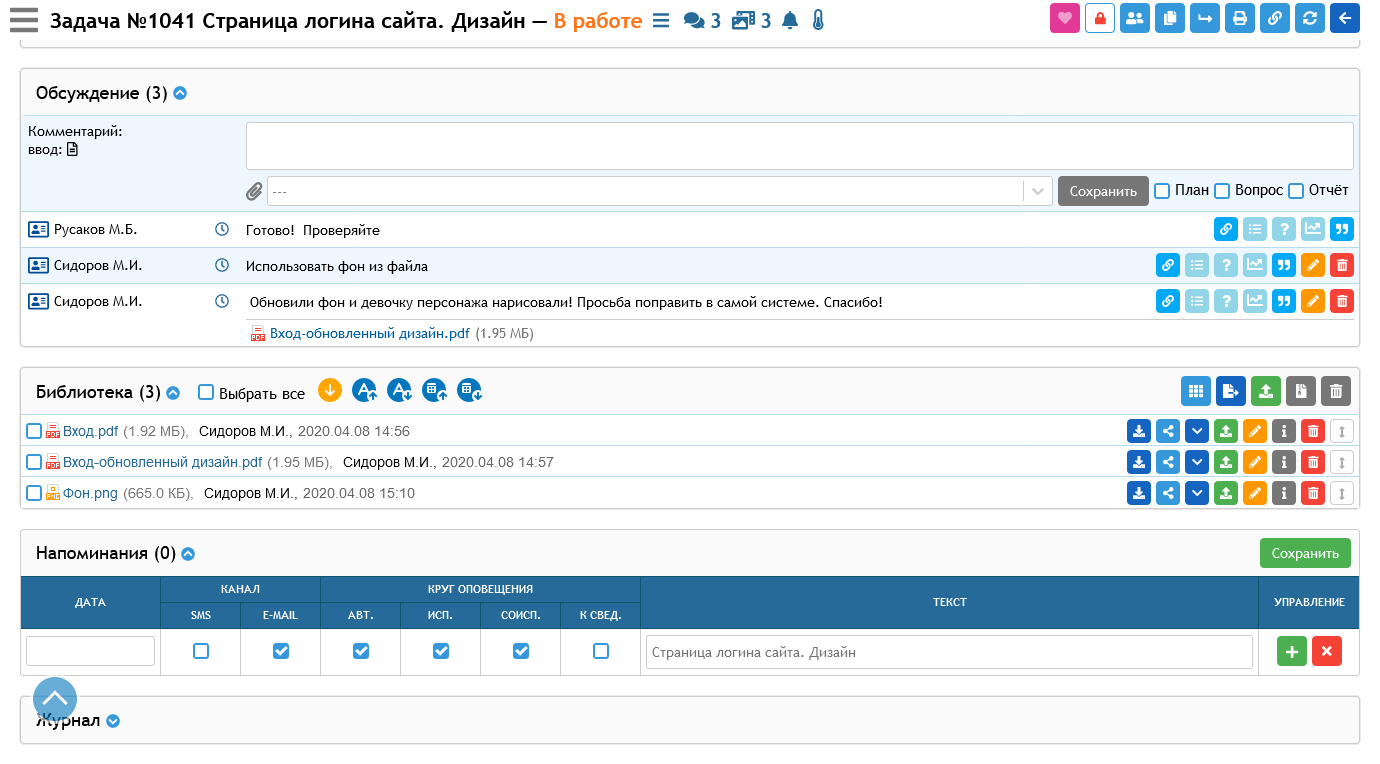Open dropdown menu for Вход-обновленный дизайн.pdf

pos(1197,462)
